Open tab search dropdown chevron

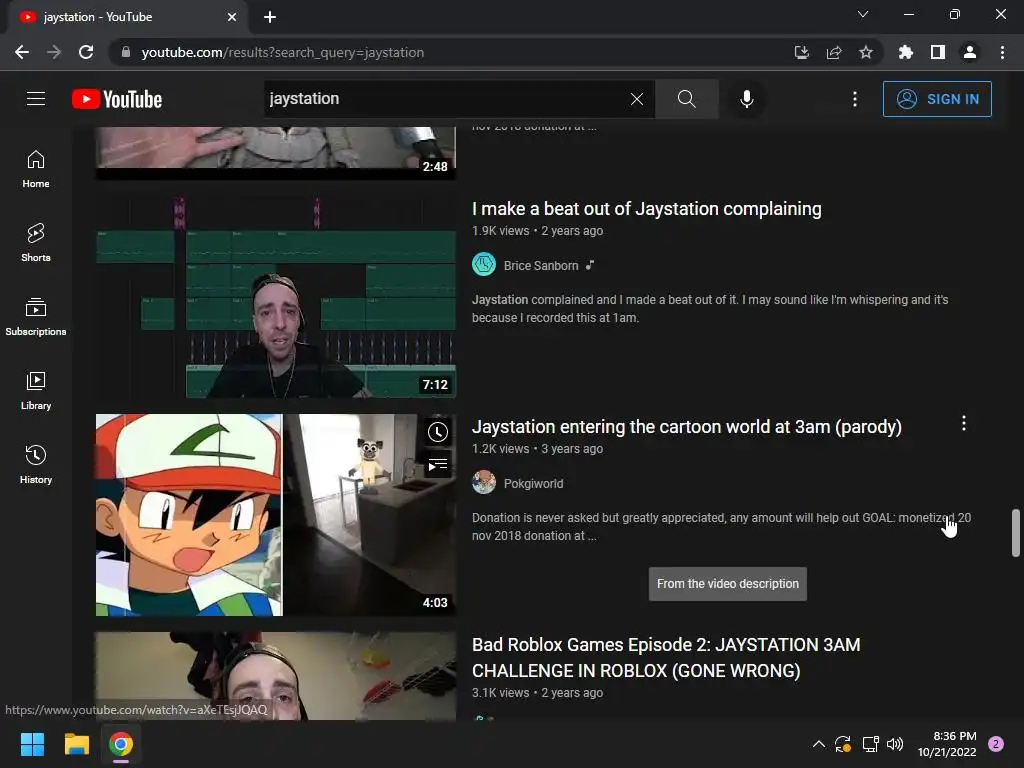point(863,14)
